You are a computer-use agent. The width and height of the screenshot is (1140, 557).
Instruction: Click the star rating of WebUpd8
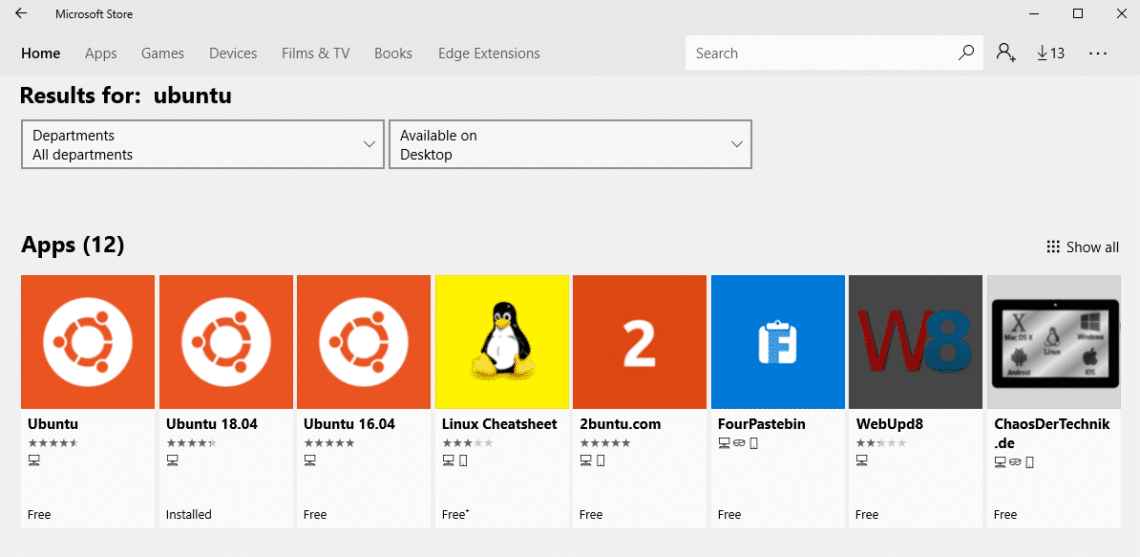click(880, 442)
